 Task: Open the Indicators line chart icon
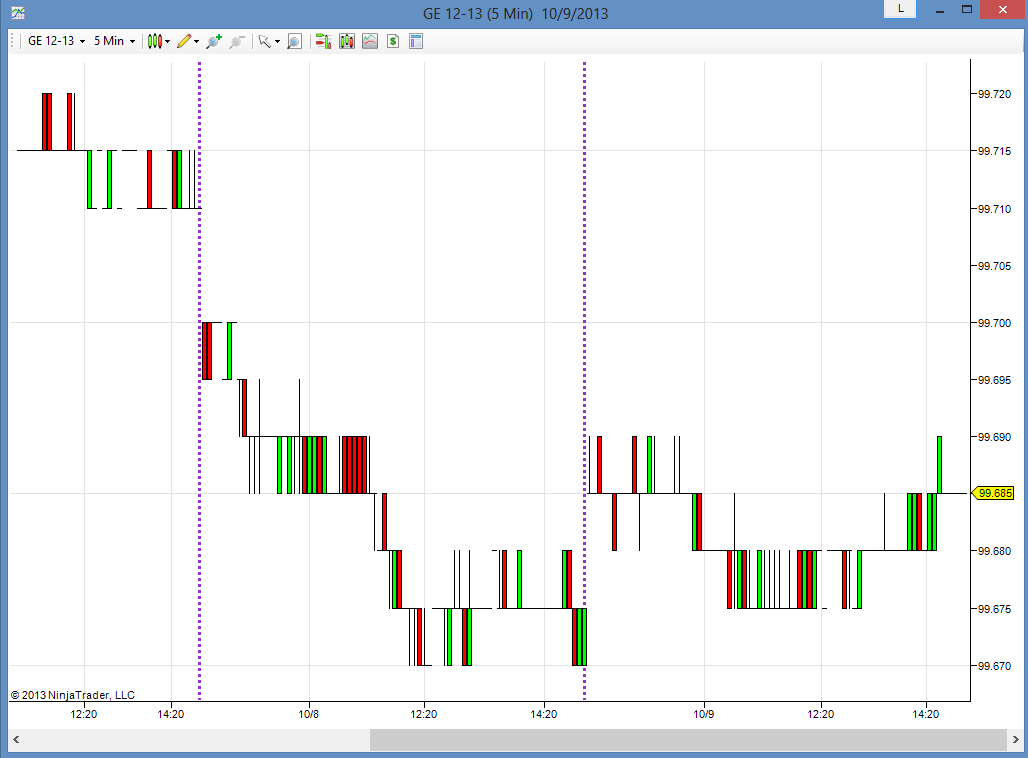370,41
